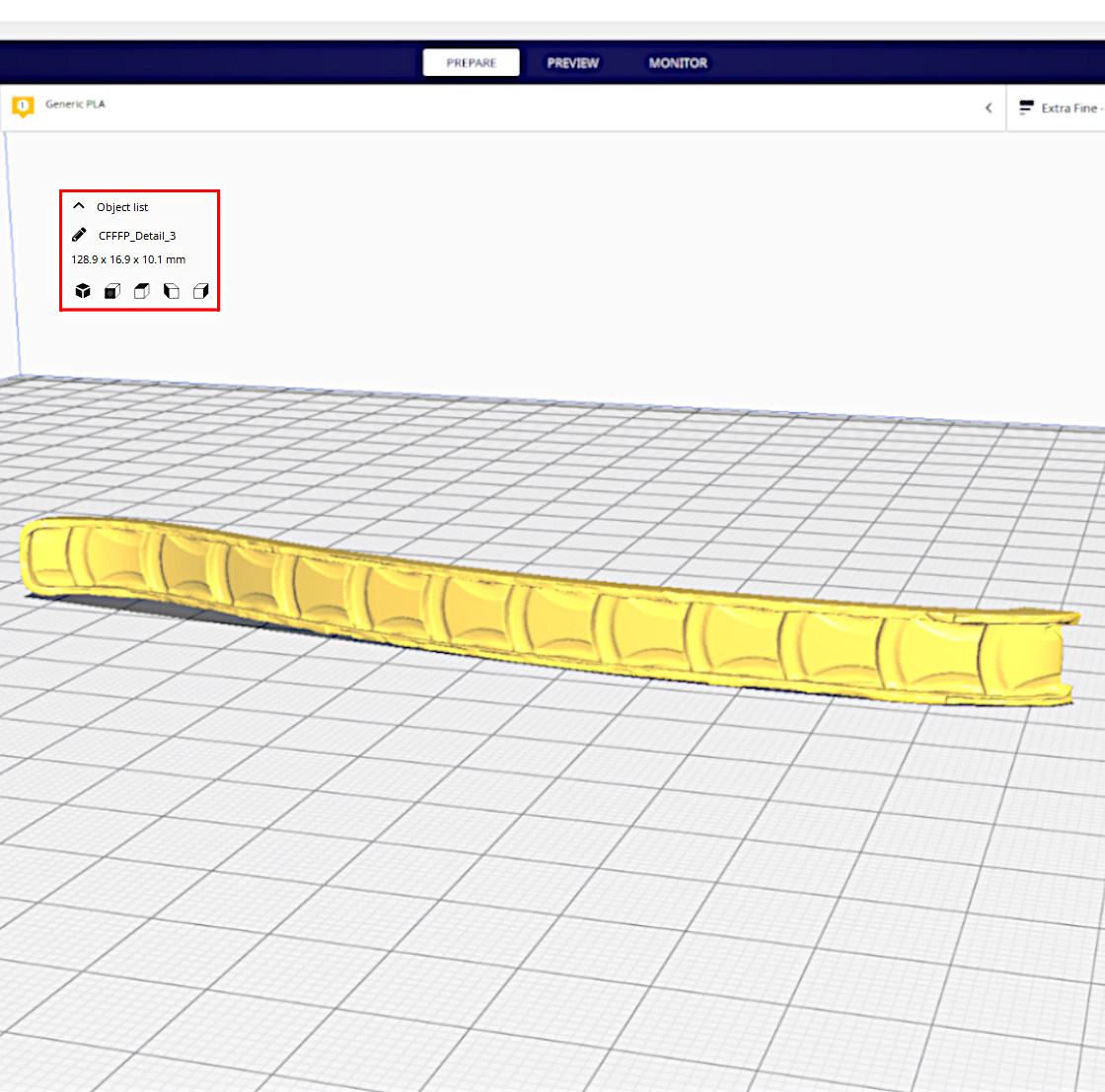The height and width of the screenshot is (1092, 1105).
Task: Select the PREPARE stage tab
Action: click(472, 63)
